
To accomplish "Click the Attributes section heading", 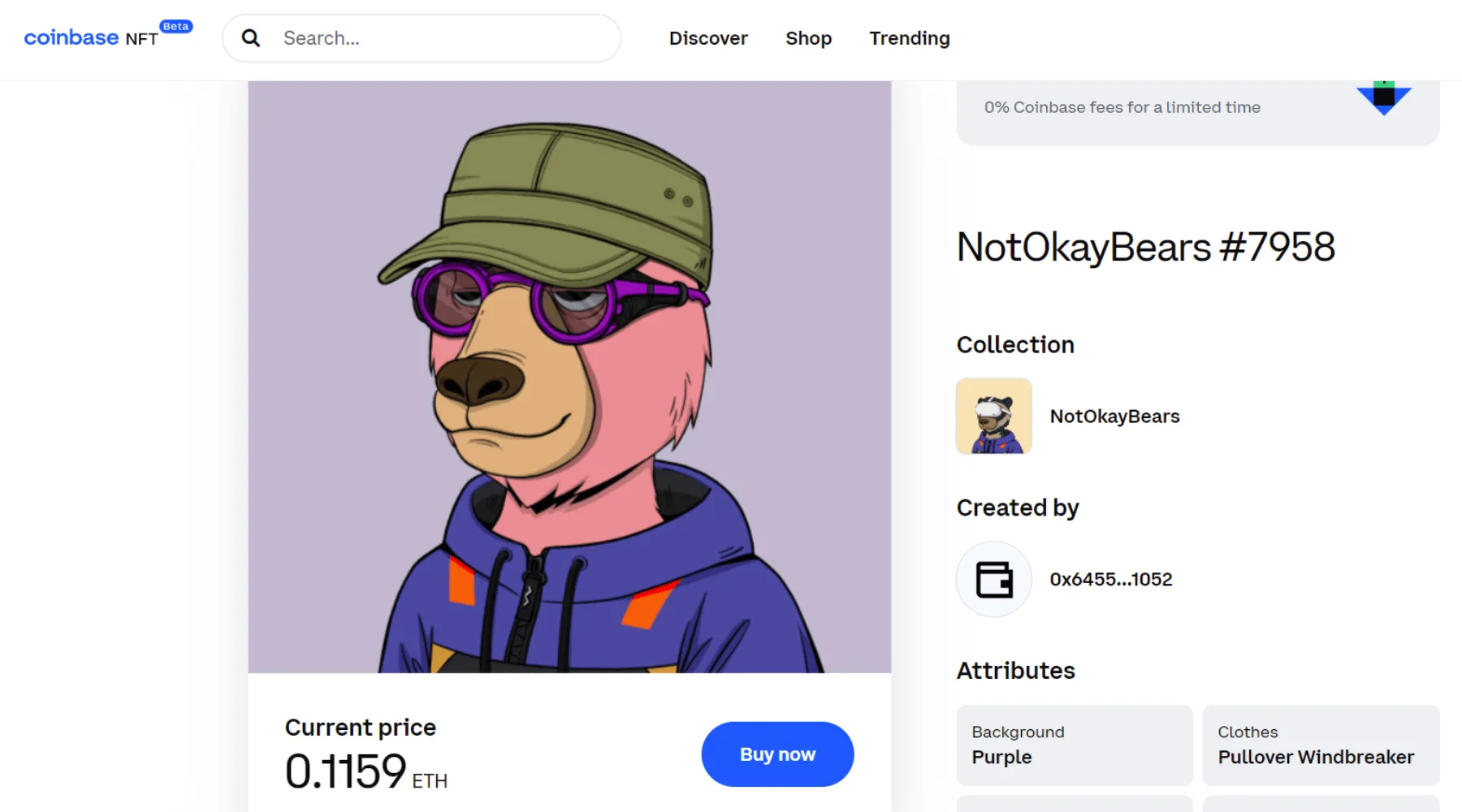I will 1015,671.
